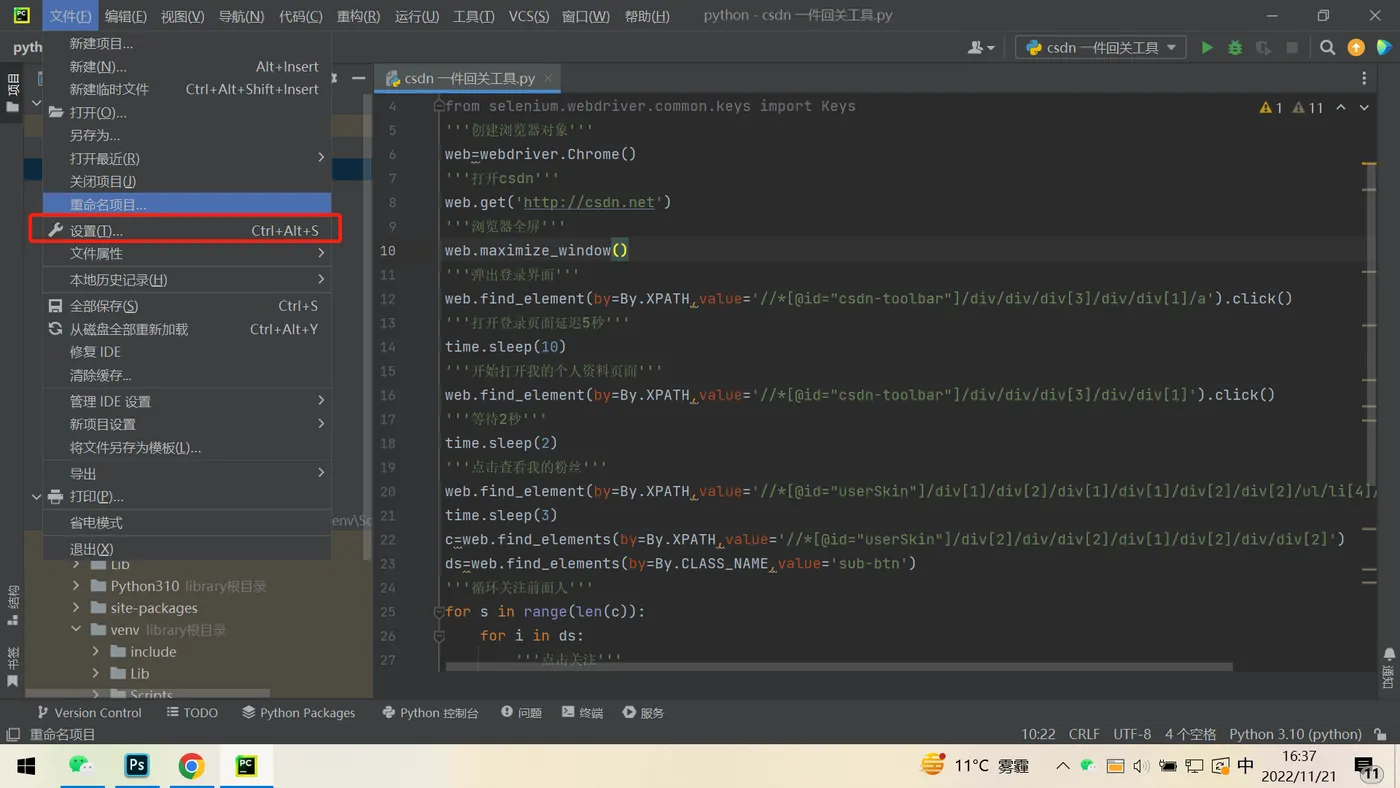This screenshot has height=788, width=1400.
Task: Click the PyCharm taskbar icon
Action: coord(246,766)
